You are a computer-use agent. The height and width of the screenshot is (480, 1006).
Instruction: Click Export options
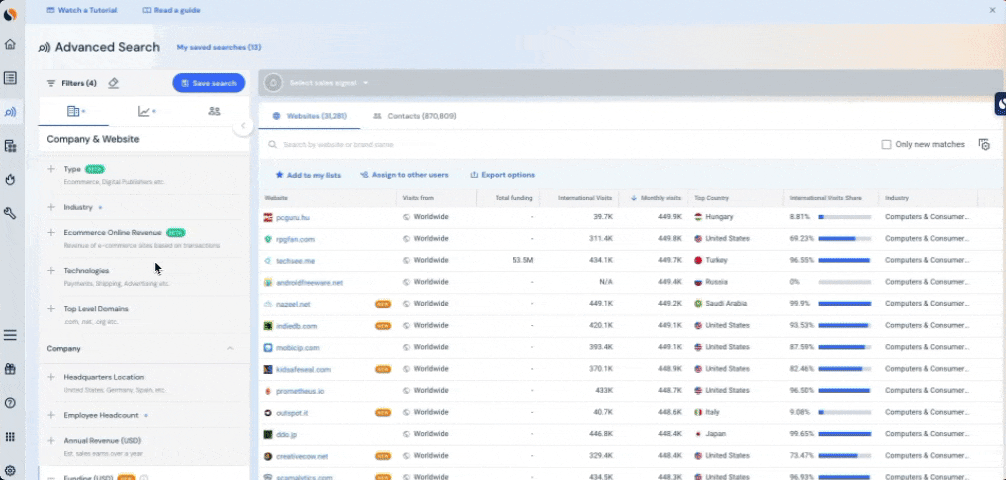(x=502, y=175)
